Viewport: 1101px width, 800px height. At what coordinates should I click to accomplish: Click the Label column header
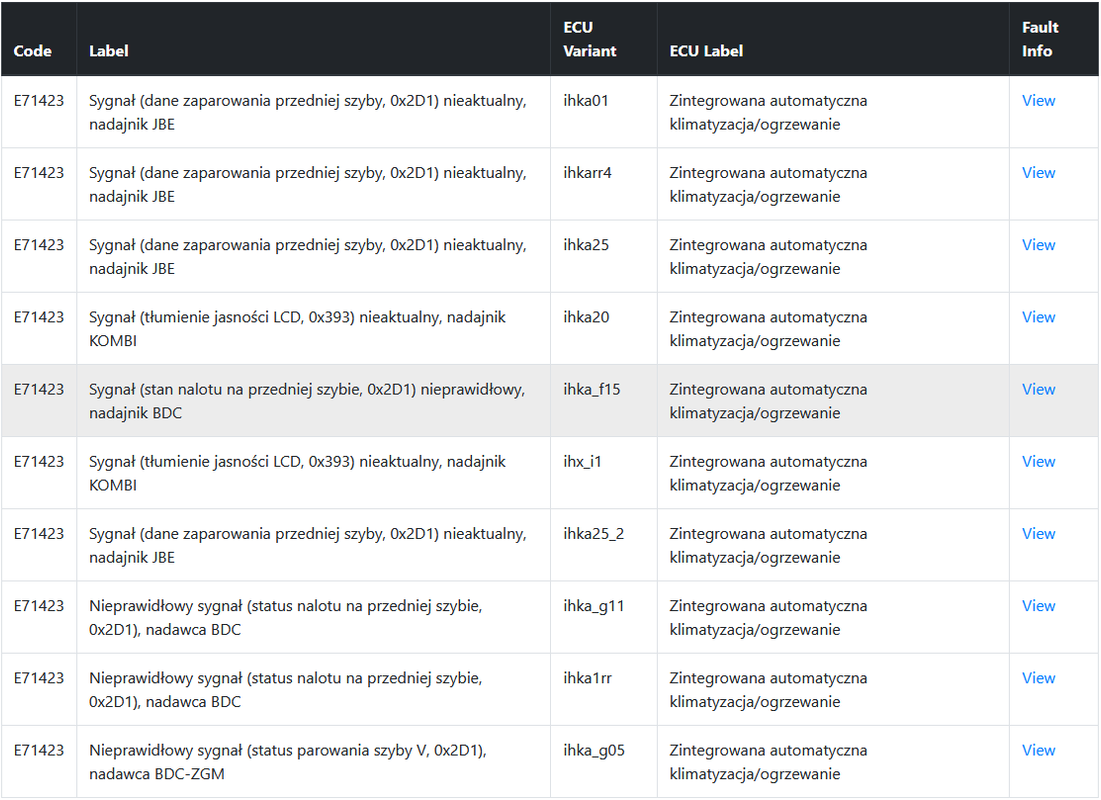pos(108,51)
